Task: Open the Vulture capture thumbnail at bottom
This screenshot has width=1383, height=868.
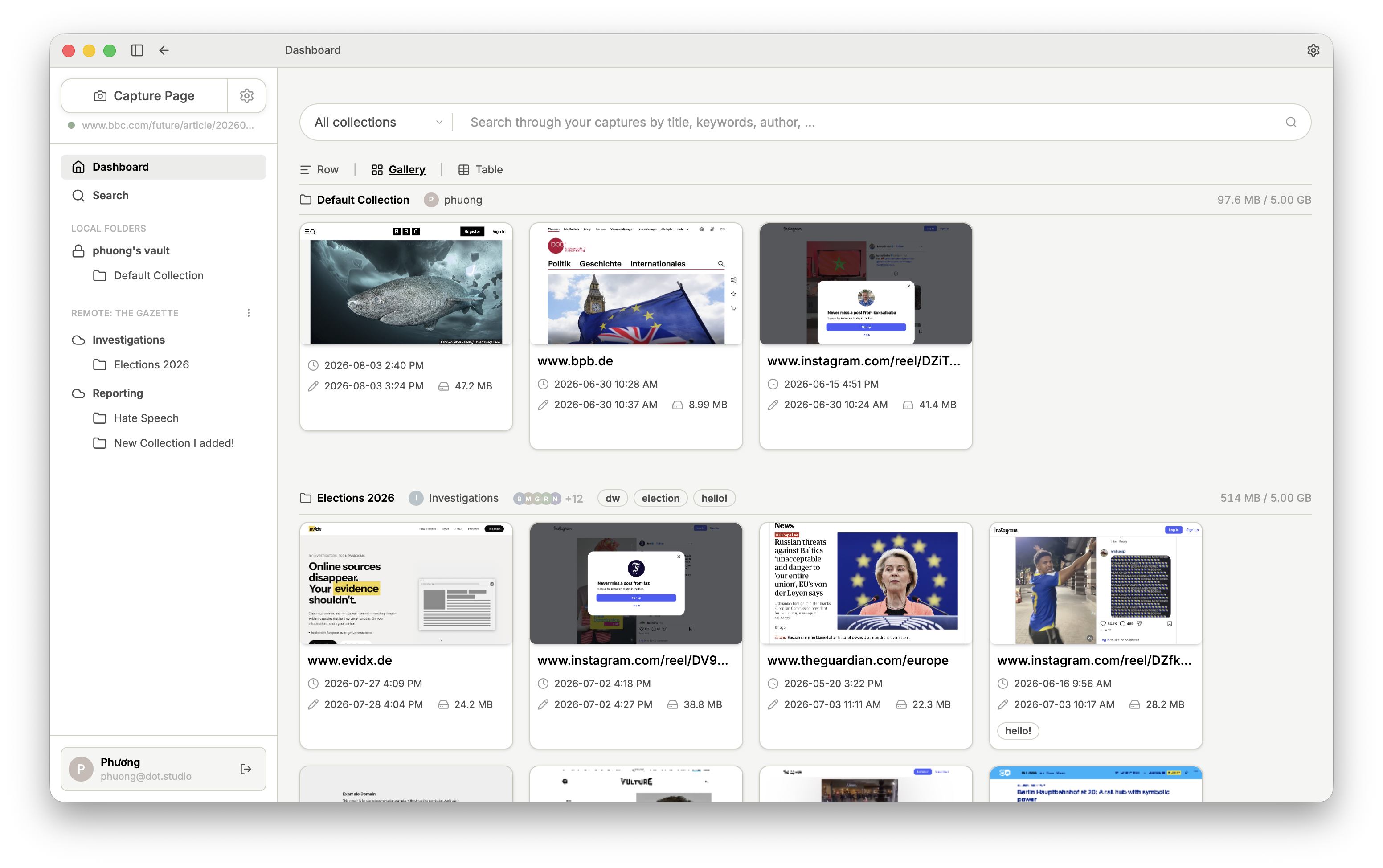Action: pos(636,784)
